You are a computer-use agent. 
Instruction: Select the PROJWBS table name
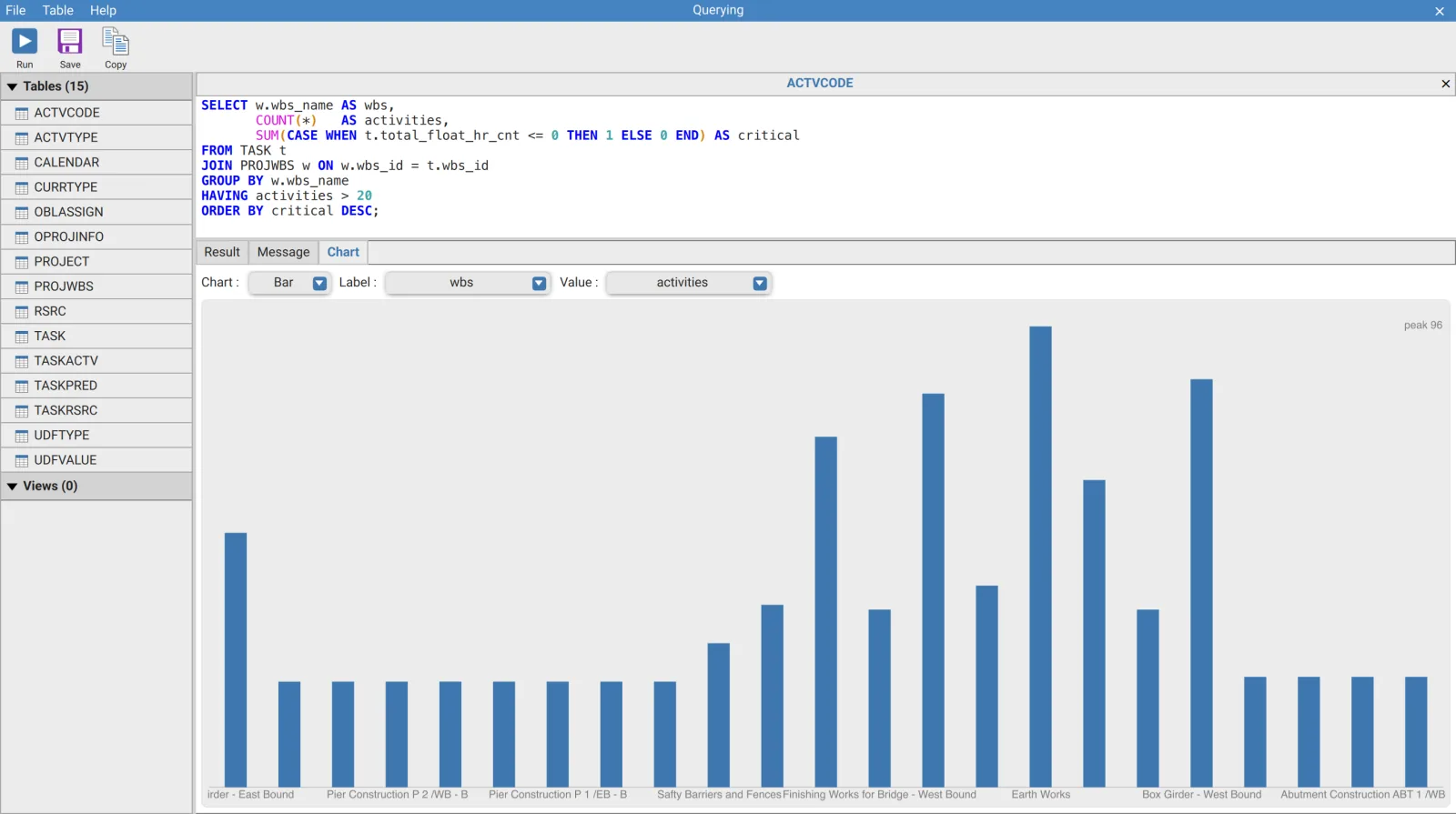[64, 286]
